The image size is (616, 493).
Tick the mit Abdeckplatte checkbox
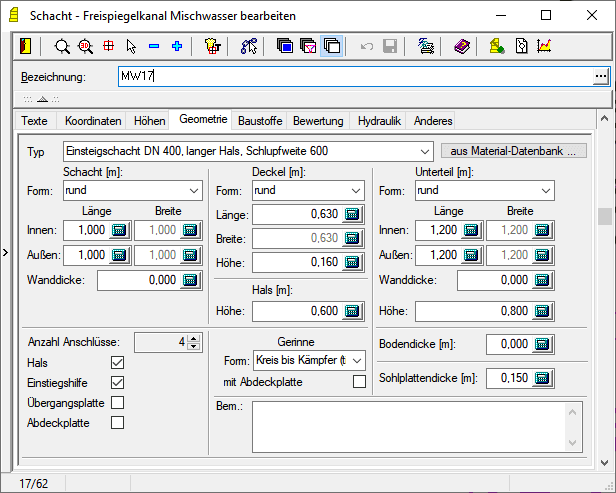pos(360,381)
